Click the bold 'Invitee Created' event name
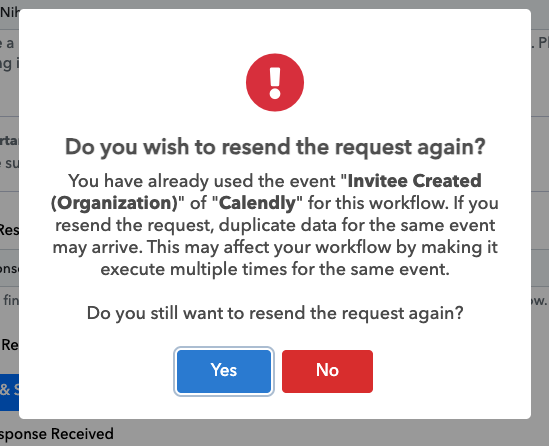Image resolution: width=549 pixels, height=446 pixels. [x=415, y=181]
